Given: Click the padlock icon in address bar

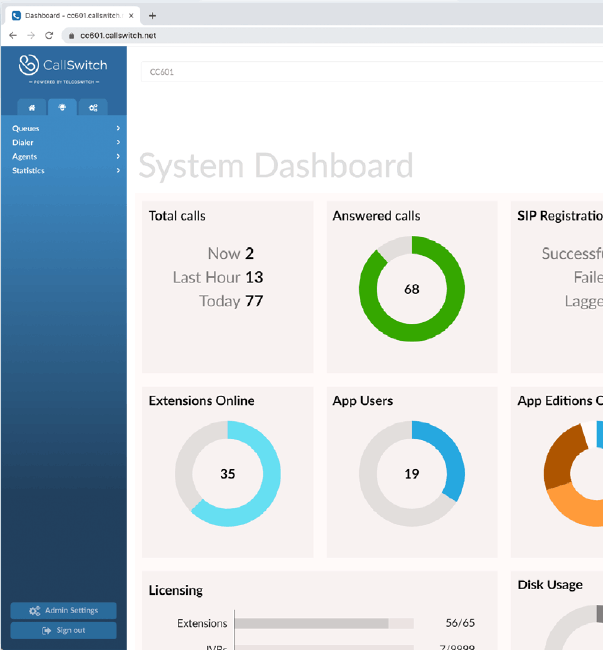Looking at the screenshot, I should pos(71,35).
